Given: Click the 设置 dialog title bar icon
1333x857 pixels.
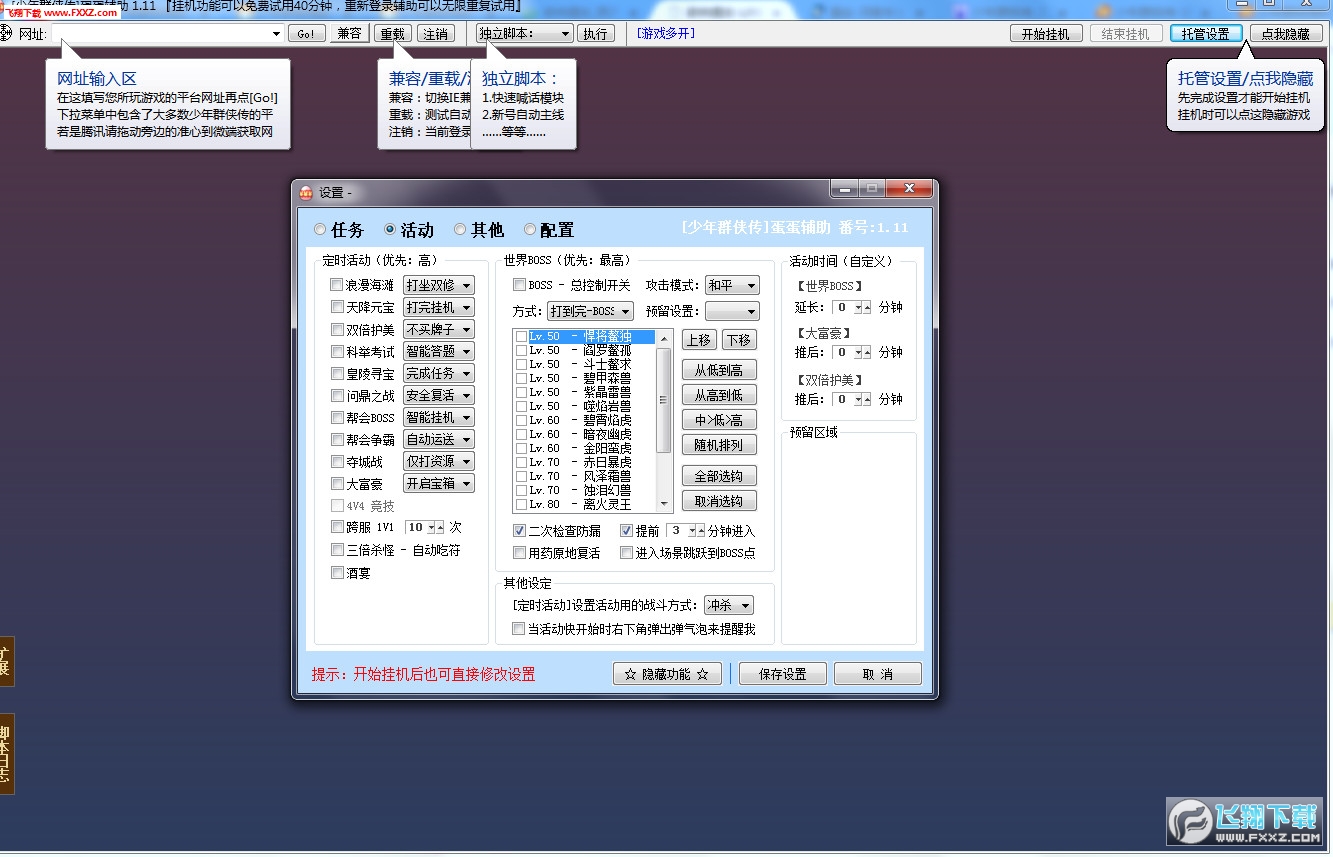Looking at the screenshot, I should tap(307, 192).
